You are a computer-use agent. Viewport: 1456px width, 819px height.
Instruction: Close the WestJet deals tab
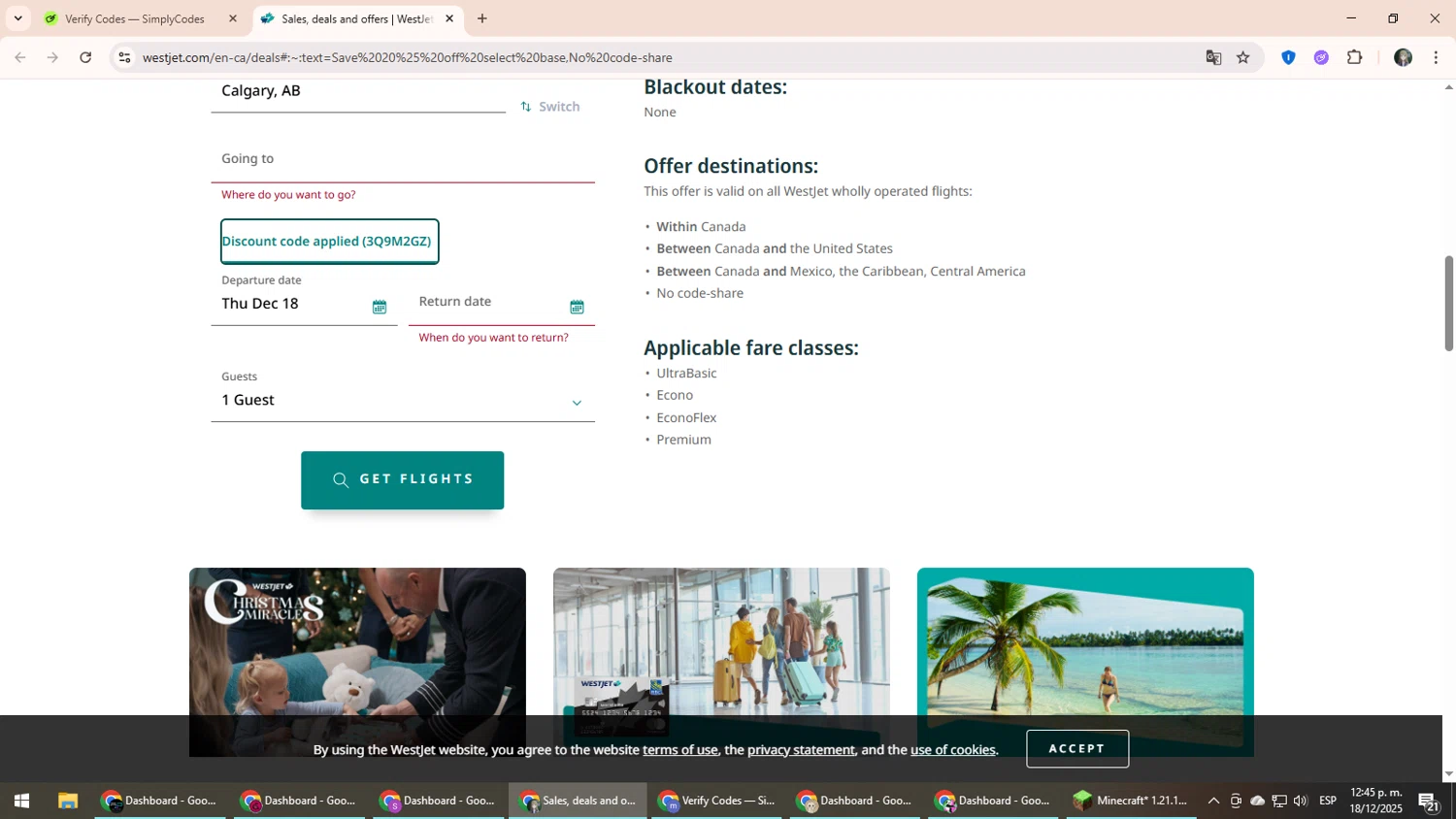[x=449, y=18]
